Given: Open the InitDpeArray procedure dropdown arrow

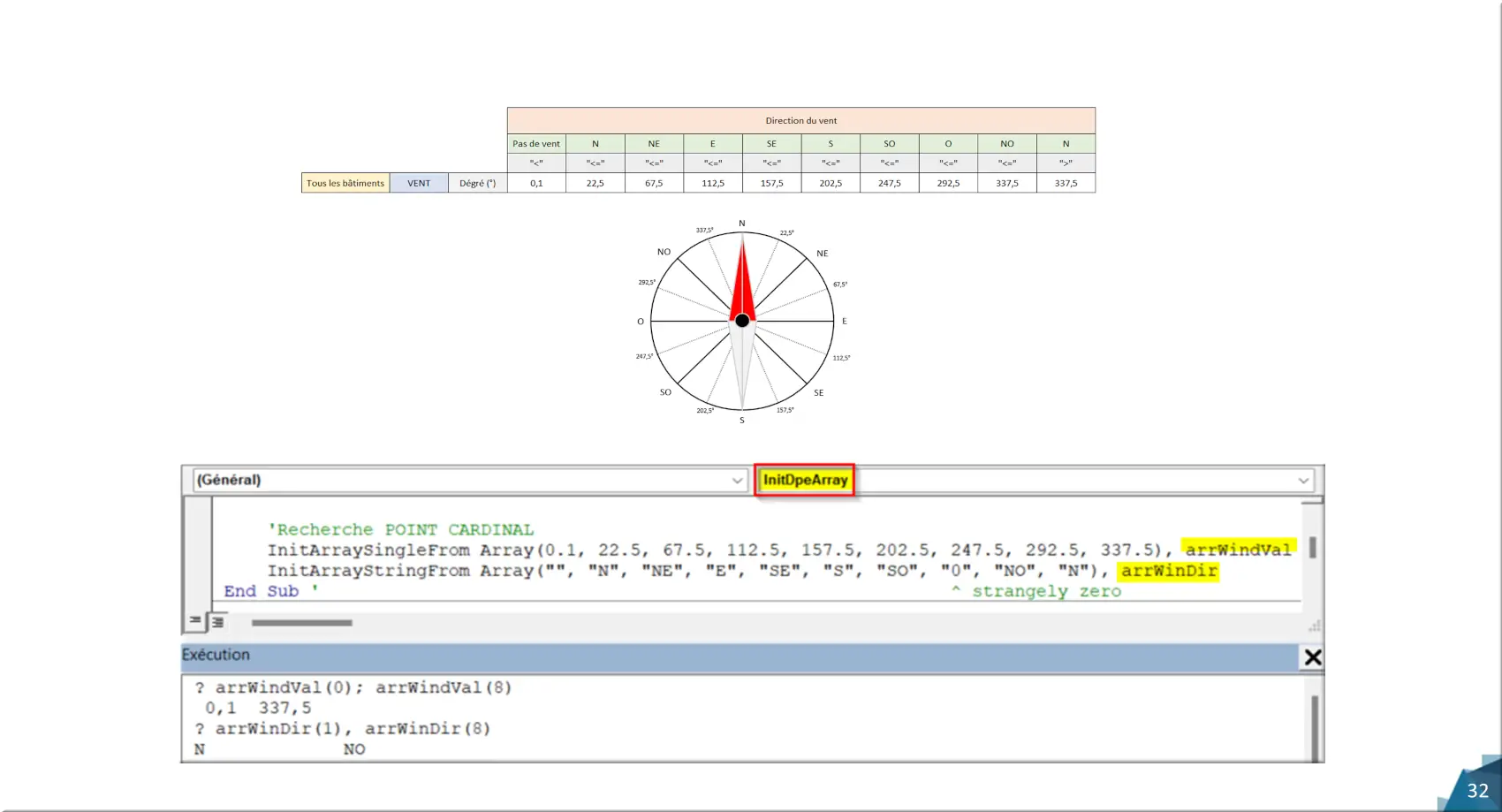Looking at the screenshot, I should 1303,481.
